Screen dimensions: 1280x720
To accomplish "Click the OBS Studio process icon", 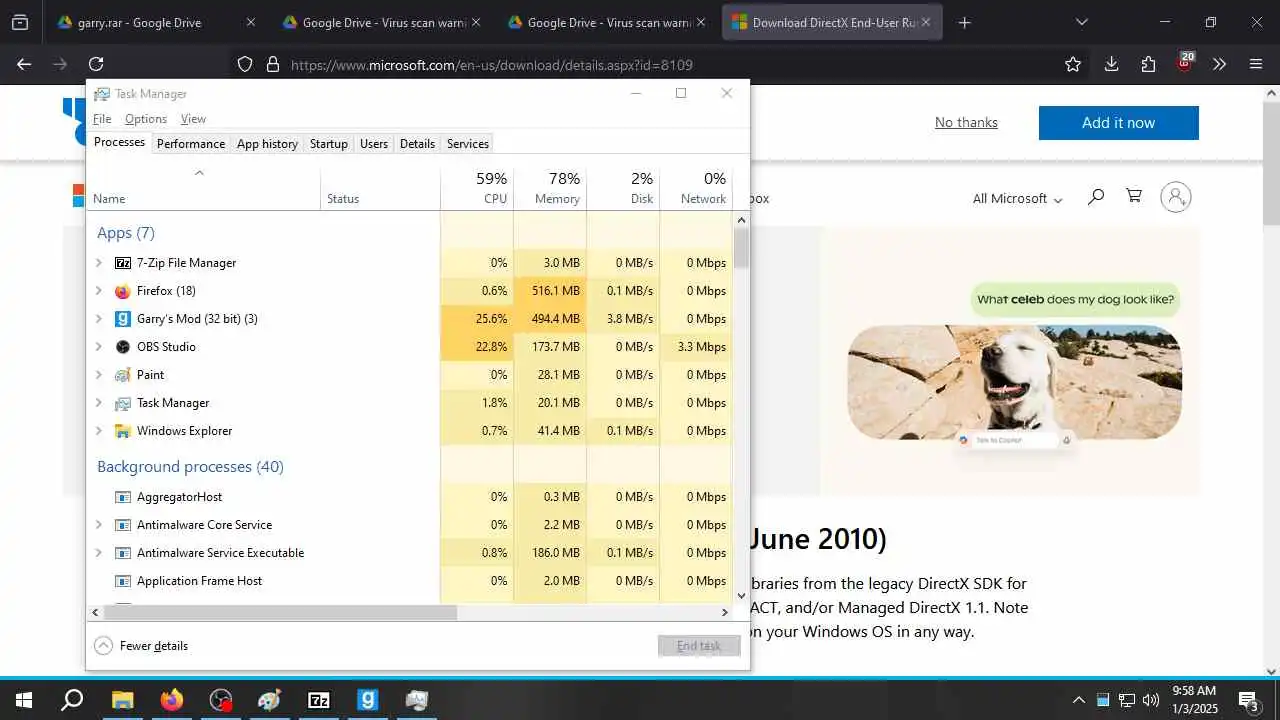I will tap(123, 347).
